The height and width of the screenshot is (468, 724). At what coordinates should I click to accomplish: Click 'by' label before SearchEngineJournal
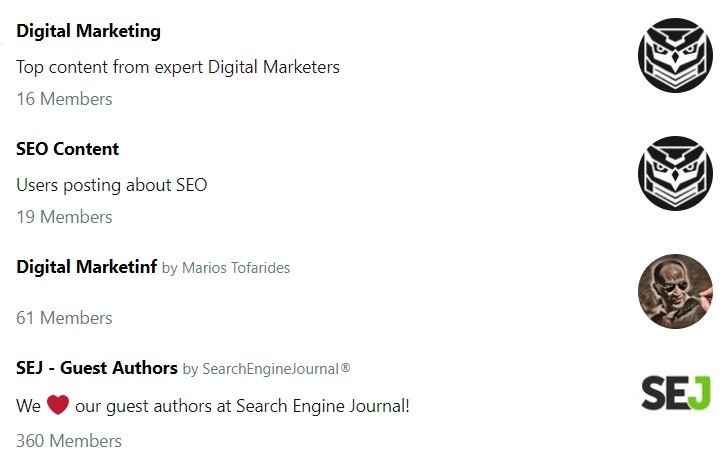pos(190,369)
